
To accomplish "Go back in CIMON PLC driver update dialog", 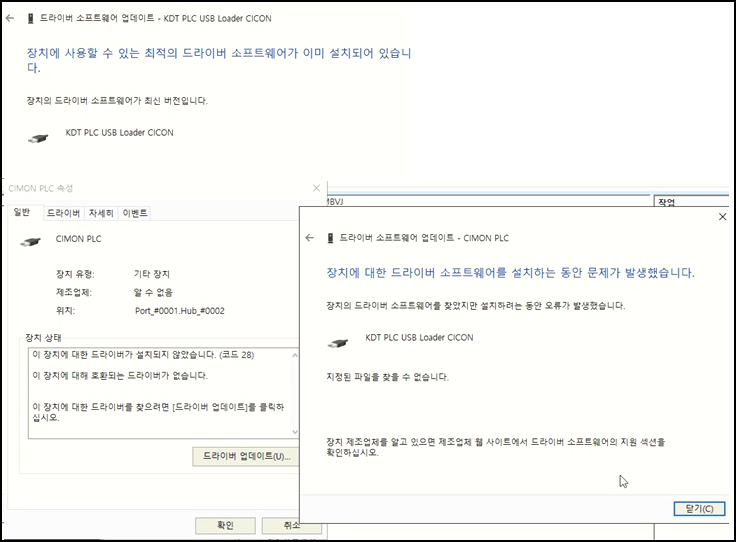I will tap(309, 238).
